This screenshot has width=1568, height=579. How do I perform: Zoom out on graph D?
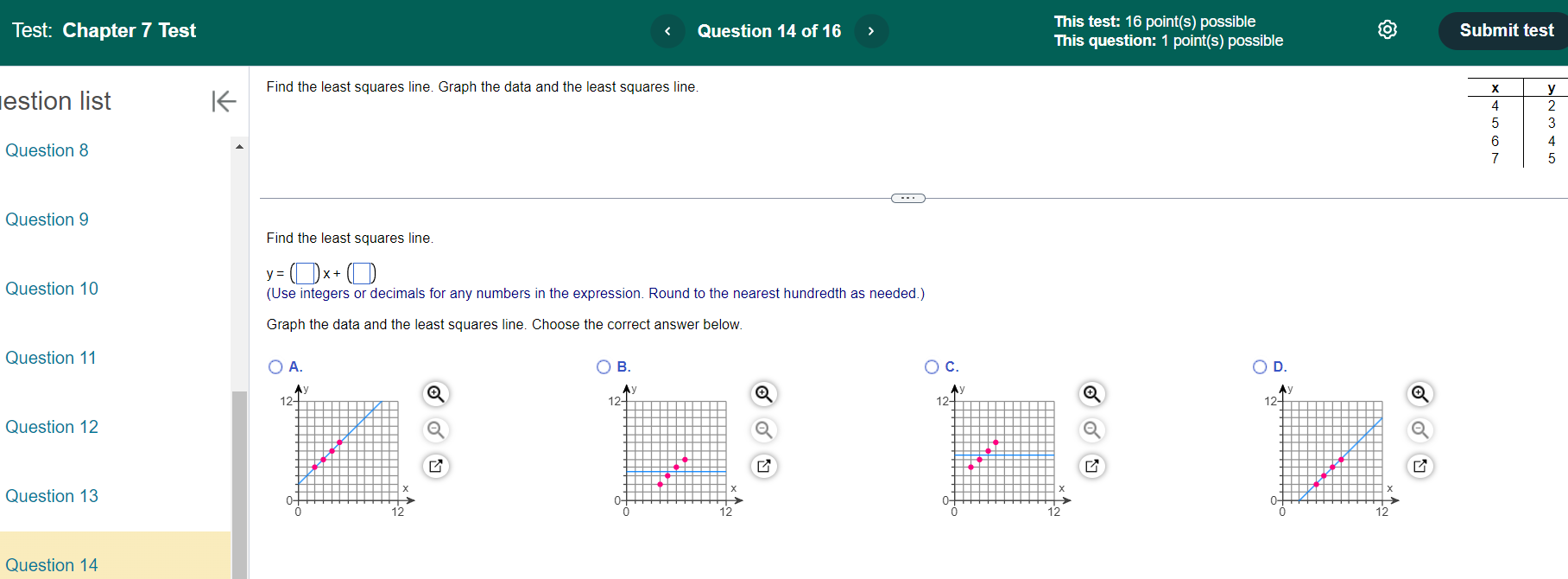coord(1420,429)
